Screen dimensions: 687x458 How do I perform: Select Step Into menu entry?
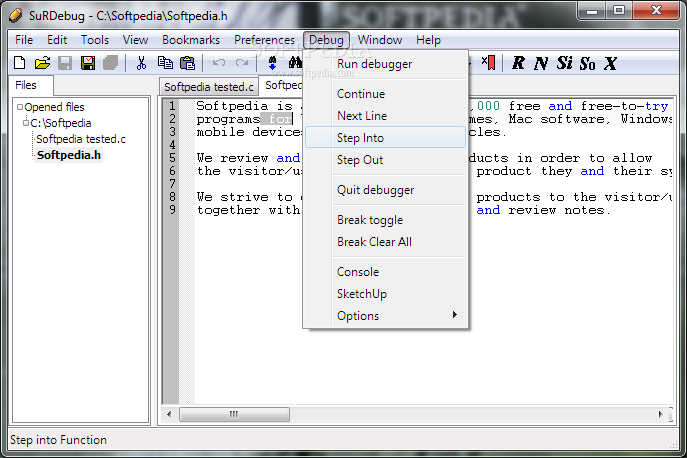[386, 138]
